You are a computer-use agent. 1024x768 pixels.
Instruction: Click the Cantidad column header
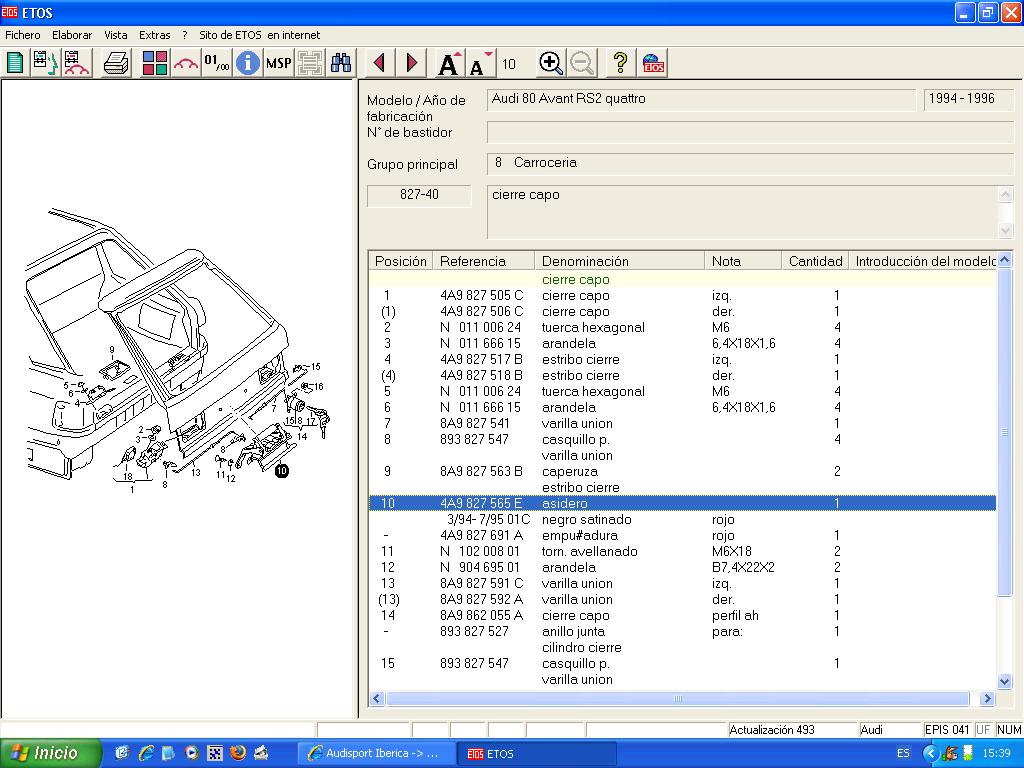point(815,261)
